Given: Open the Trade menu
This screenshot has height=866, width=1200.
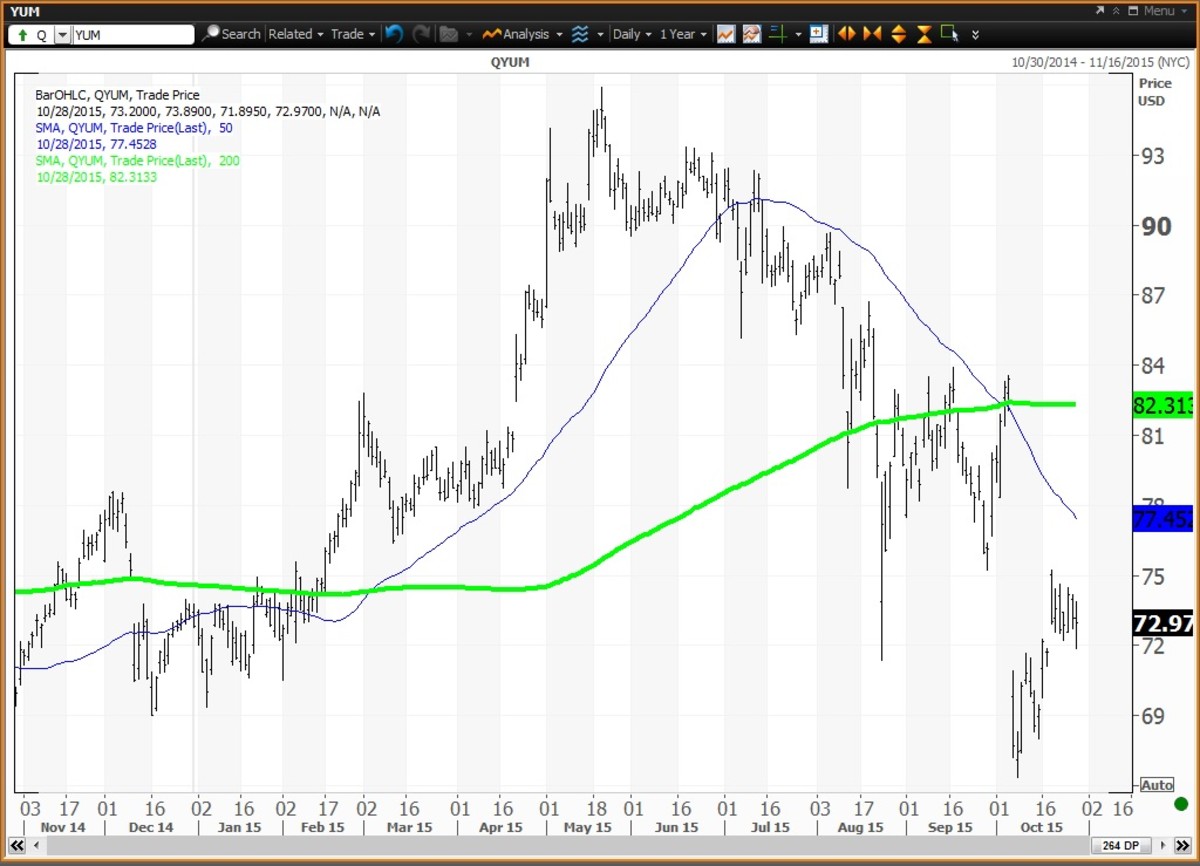Looking at the screenshot, I should (x=352, y=34).
